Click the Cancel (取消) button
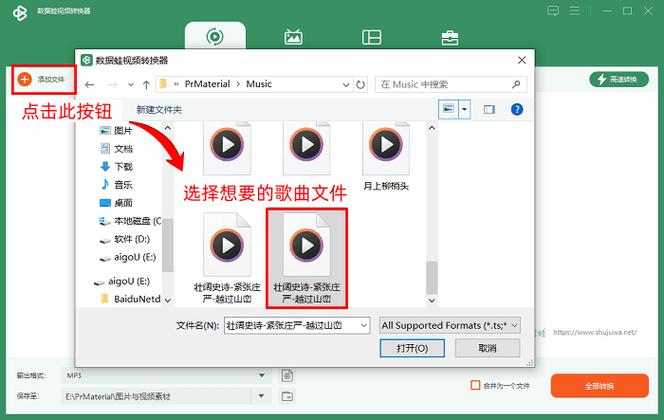664x420 pixels. coord(487,348)
